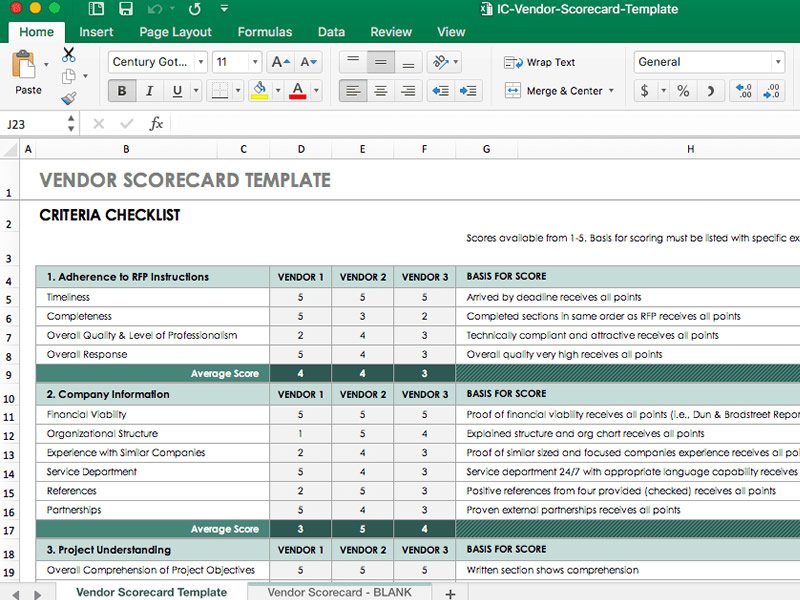Click the Paste button

point(28,74)
